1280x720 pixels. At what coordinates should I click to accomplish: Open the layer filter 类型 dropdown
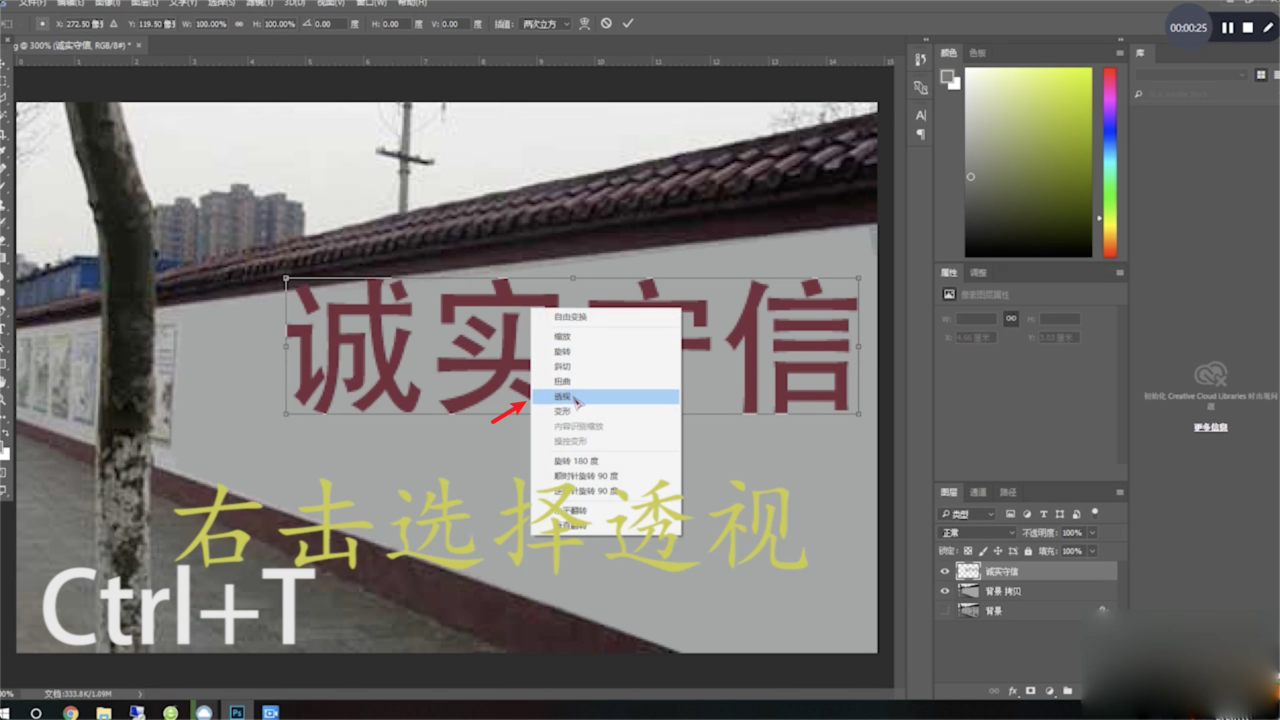pos(968,514)
